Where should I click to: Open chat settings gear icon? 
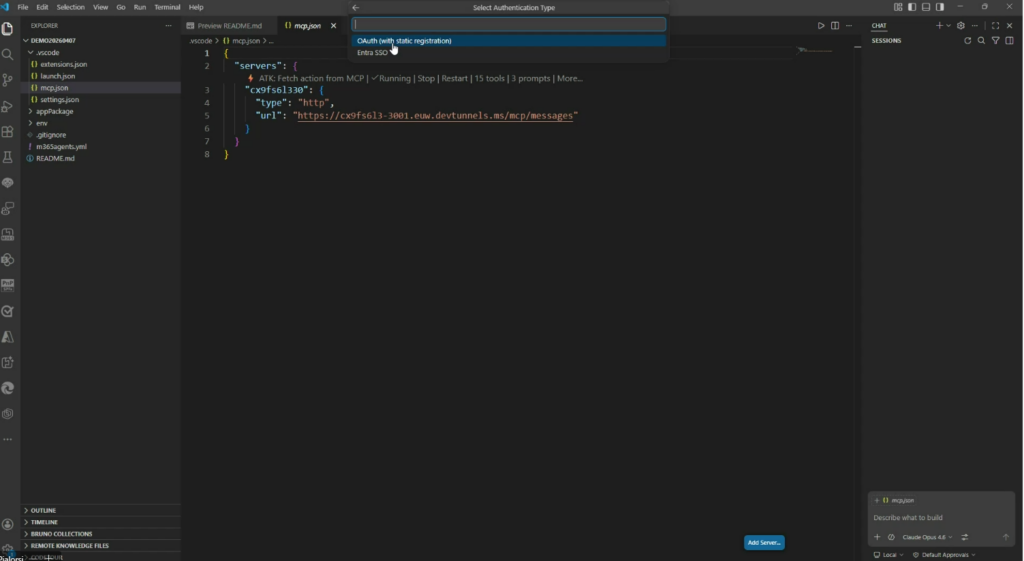(961, 25)
